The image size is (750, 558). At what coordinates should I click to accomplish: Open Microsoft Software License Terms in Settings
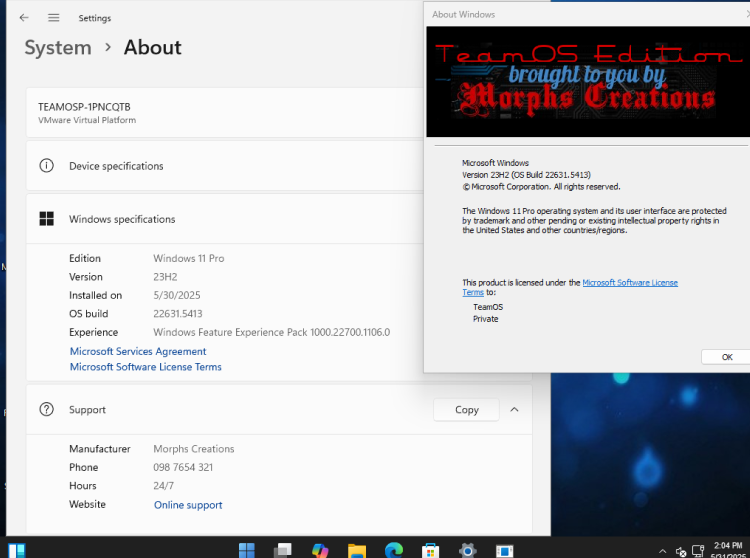coord(145,367)
